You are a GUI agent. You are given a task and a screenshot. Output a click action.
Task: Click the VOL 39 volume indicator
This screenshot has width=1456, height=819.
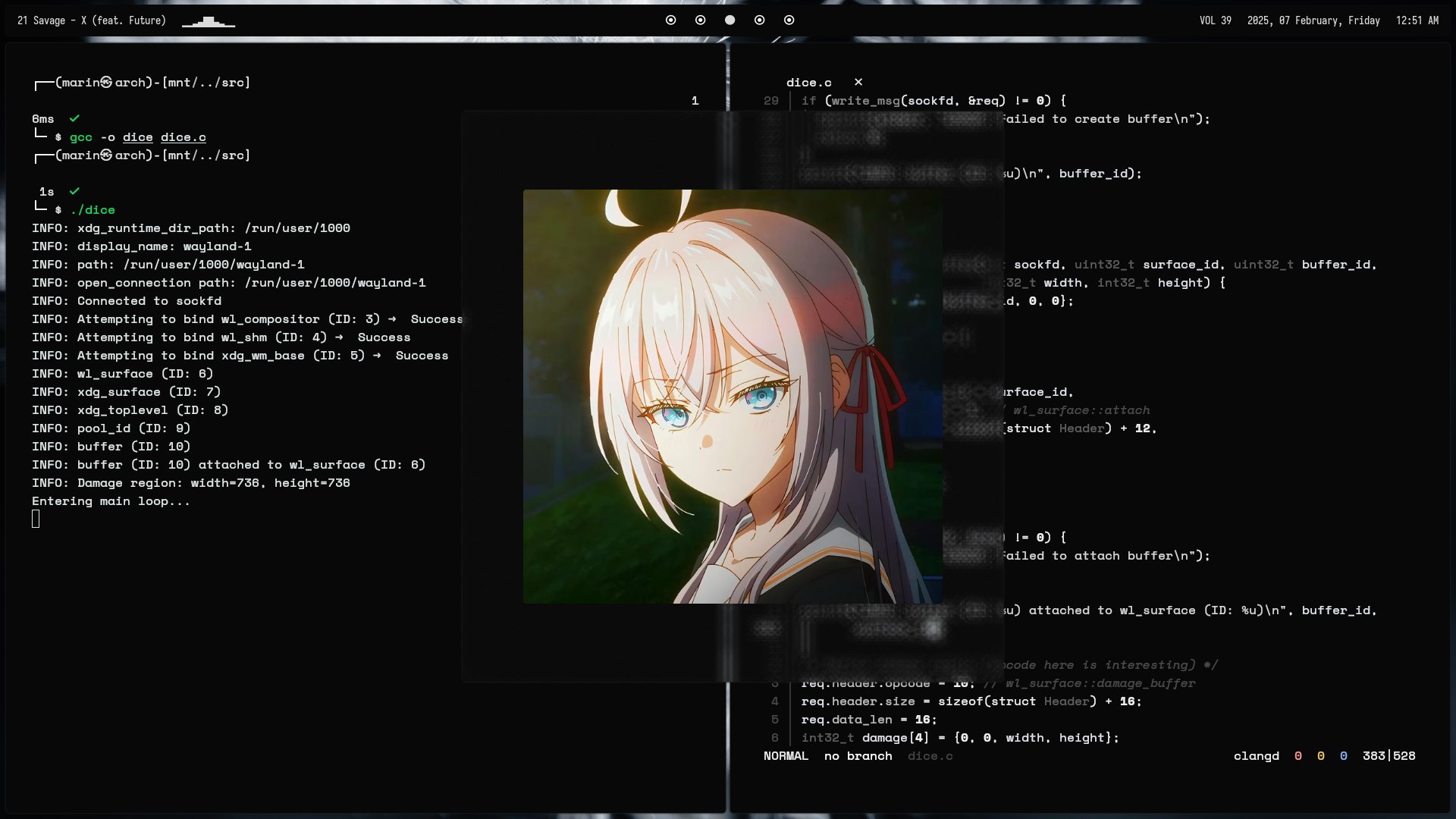click(1215, 20)
